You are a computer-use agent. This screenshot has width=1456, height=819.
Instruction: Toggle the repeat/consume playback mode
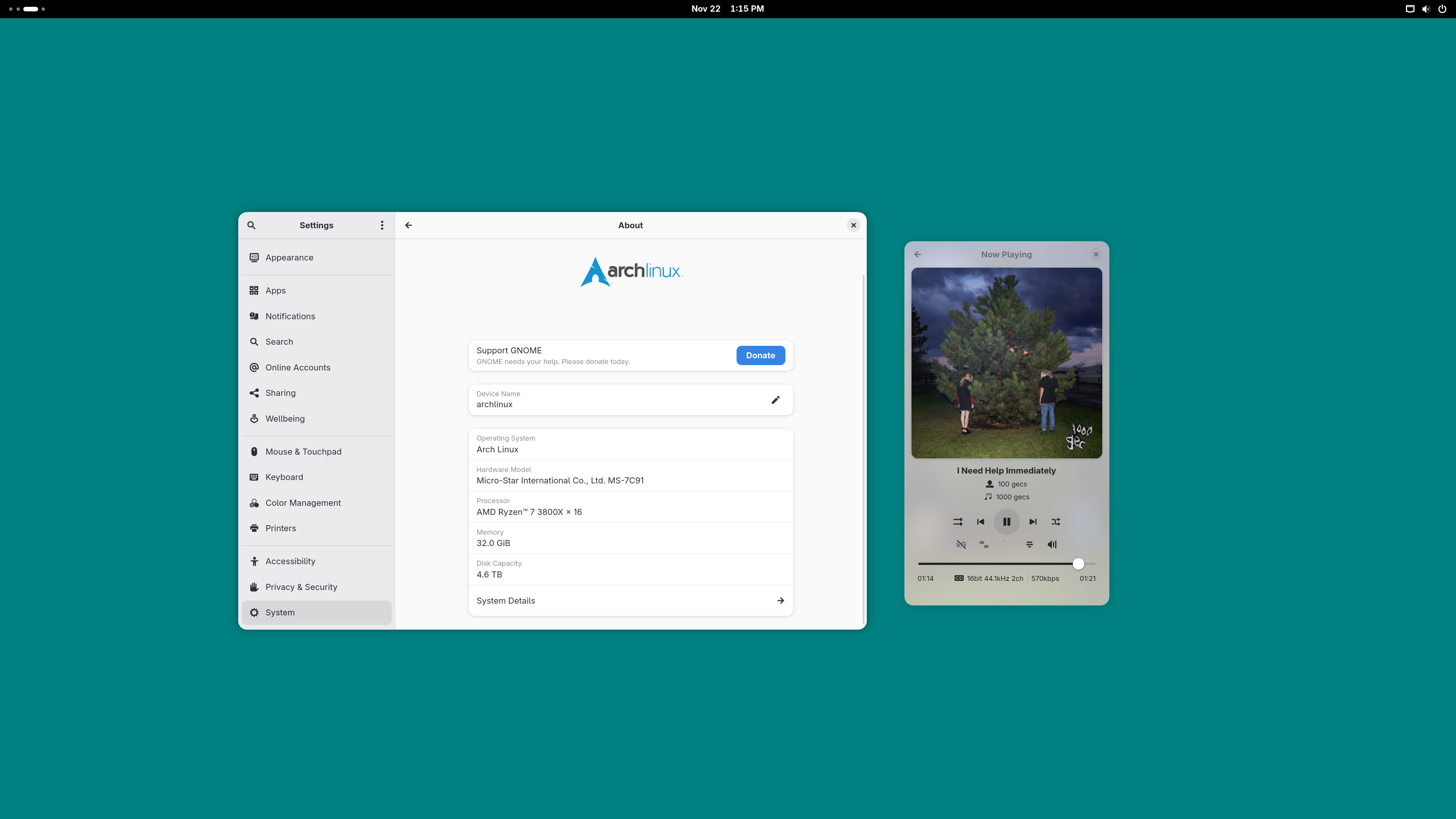click(957, 522)
